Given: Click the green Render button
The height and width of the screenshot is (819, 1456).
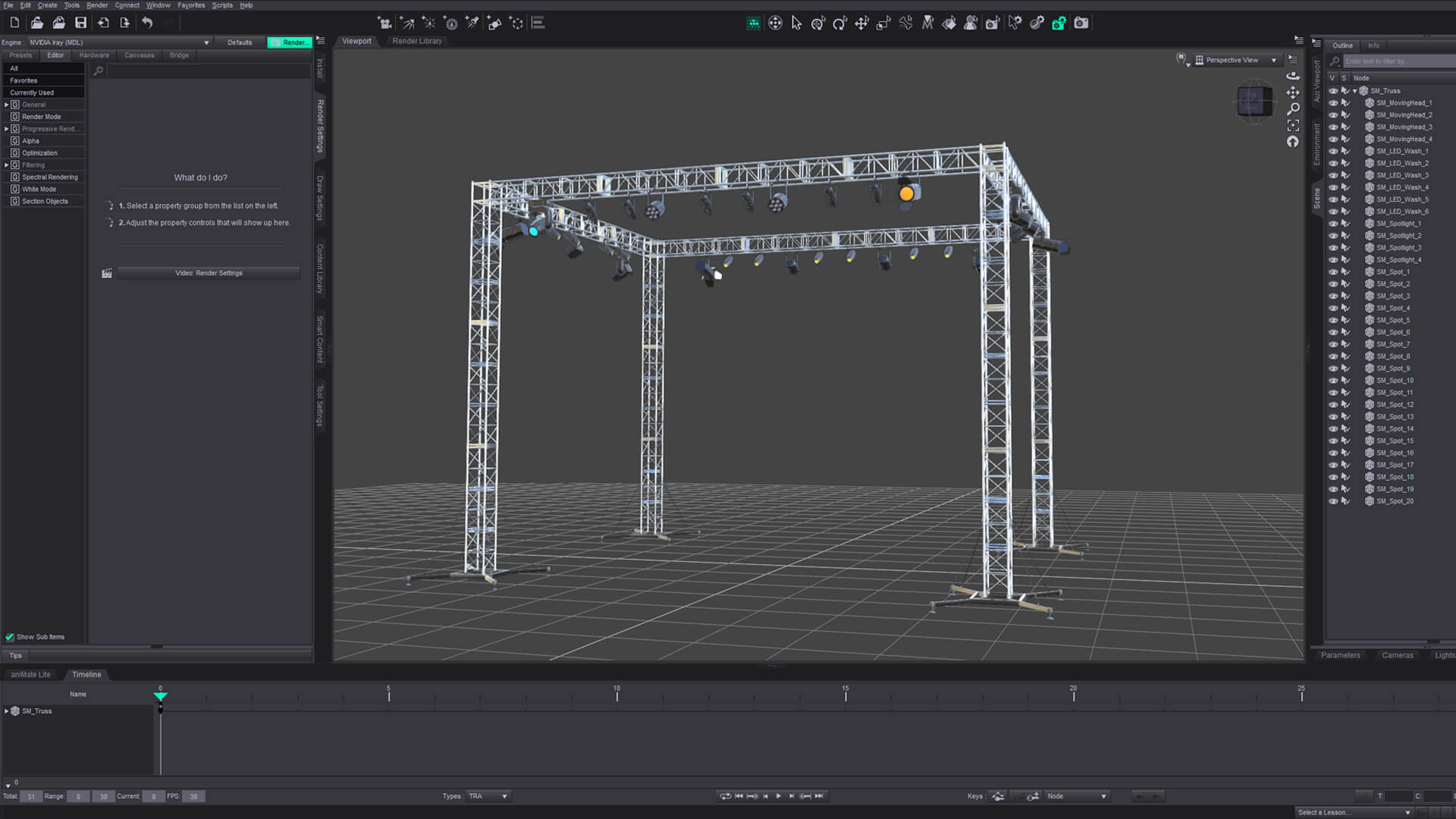Looking at the screenshot, I should [290, 42].
